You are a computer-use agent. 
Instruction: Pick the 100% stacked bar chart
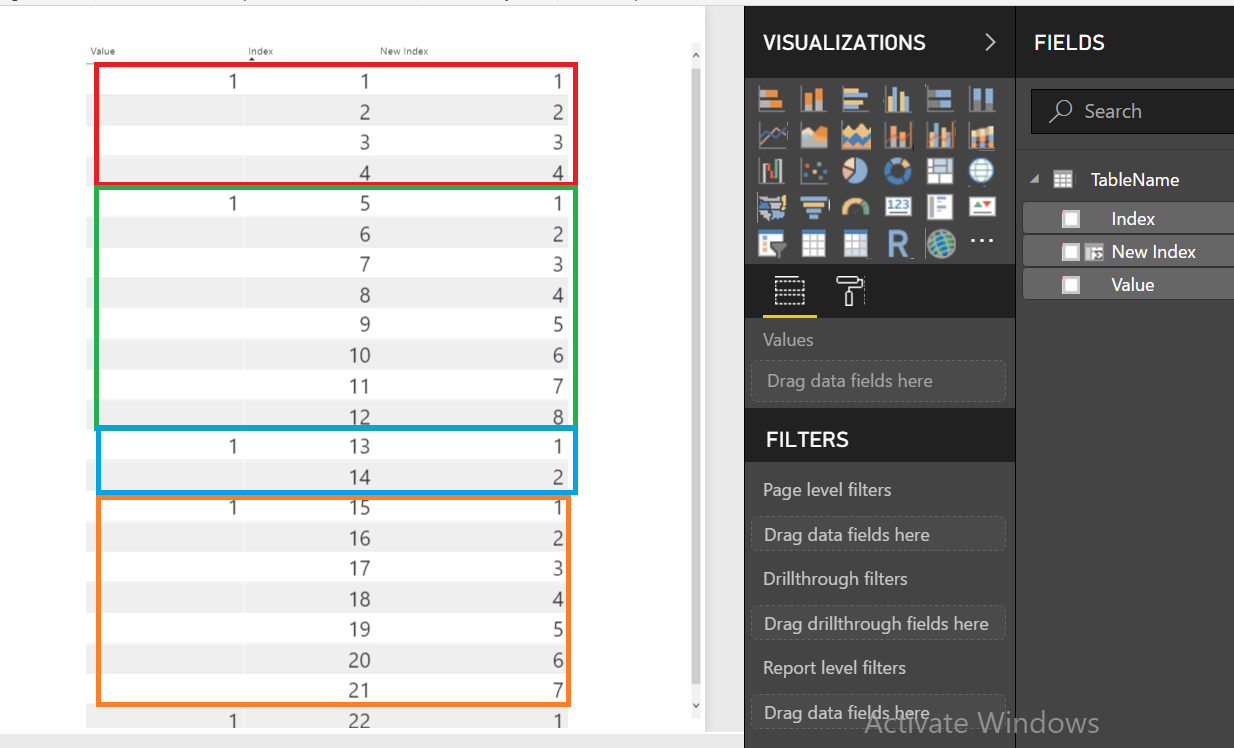[940, 99]
